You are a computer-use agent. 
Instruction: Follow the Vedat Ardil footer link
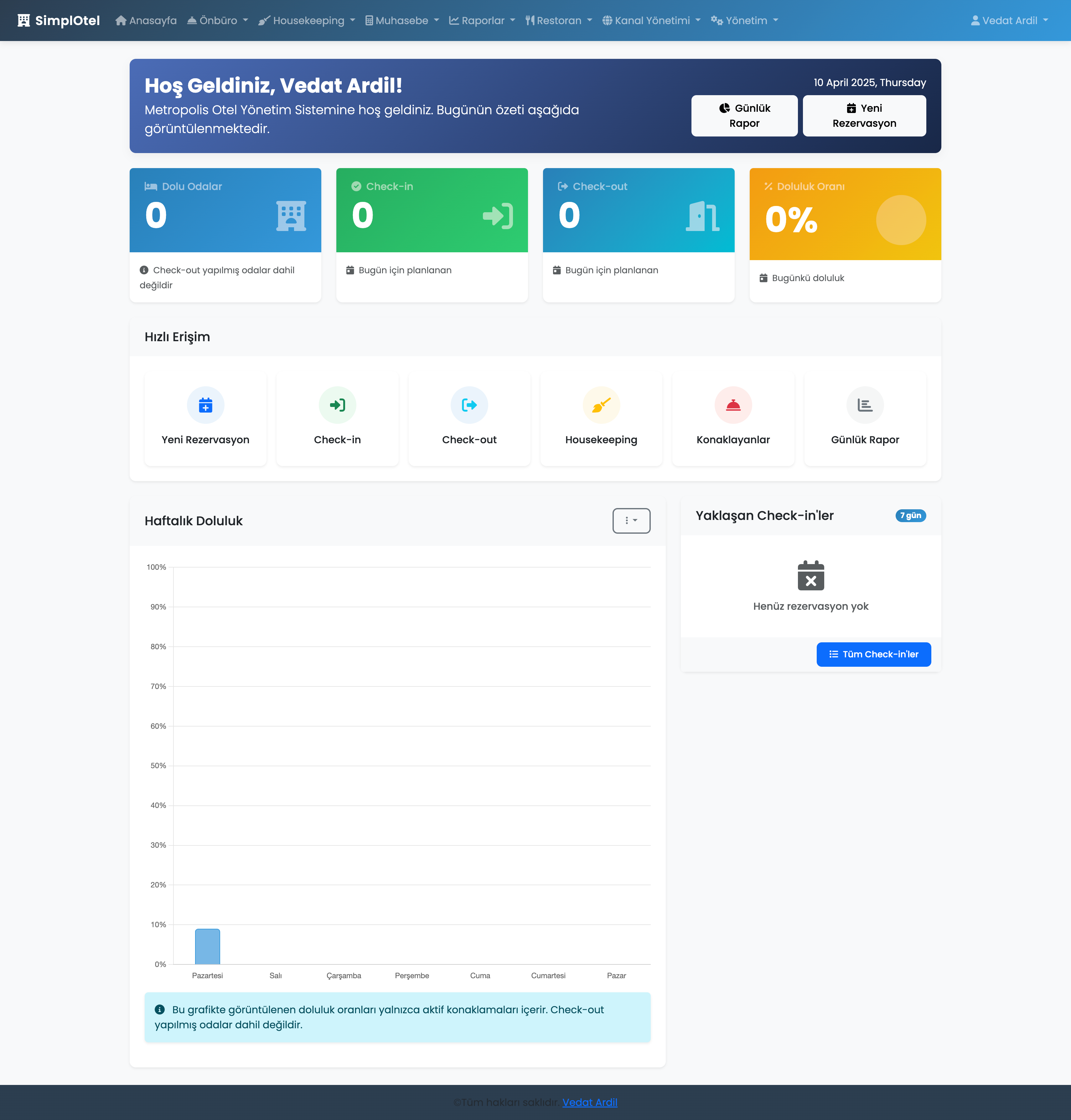tap(589, 1102)
